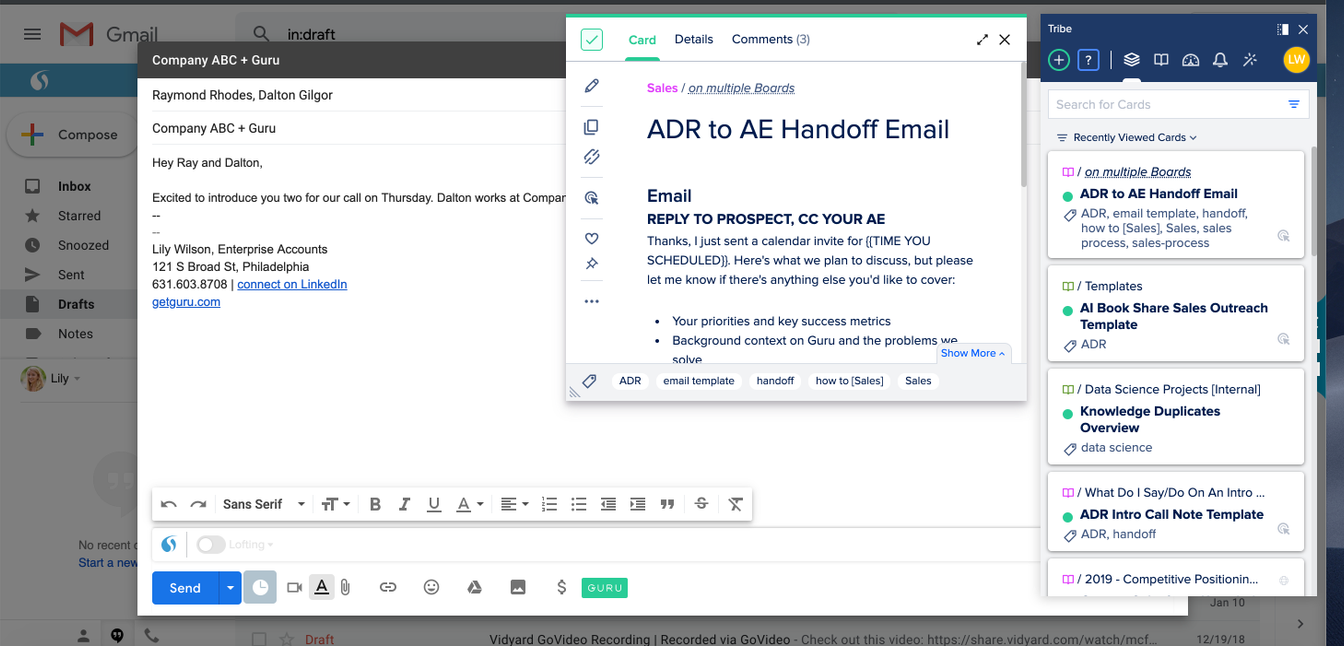
Task: Star the Draft email in the list
Action: [287, 639]
